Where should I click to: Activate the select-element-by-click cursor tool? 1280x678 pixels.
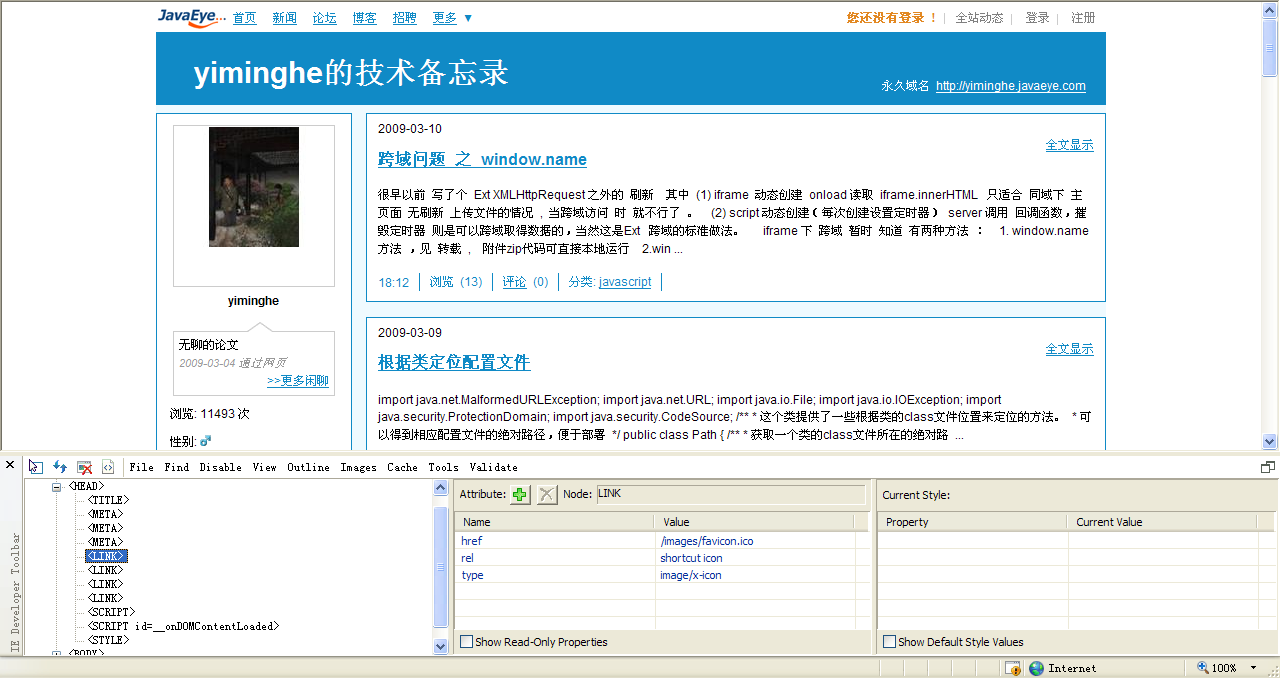36,467
